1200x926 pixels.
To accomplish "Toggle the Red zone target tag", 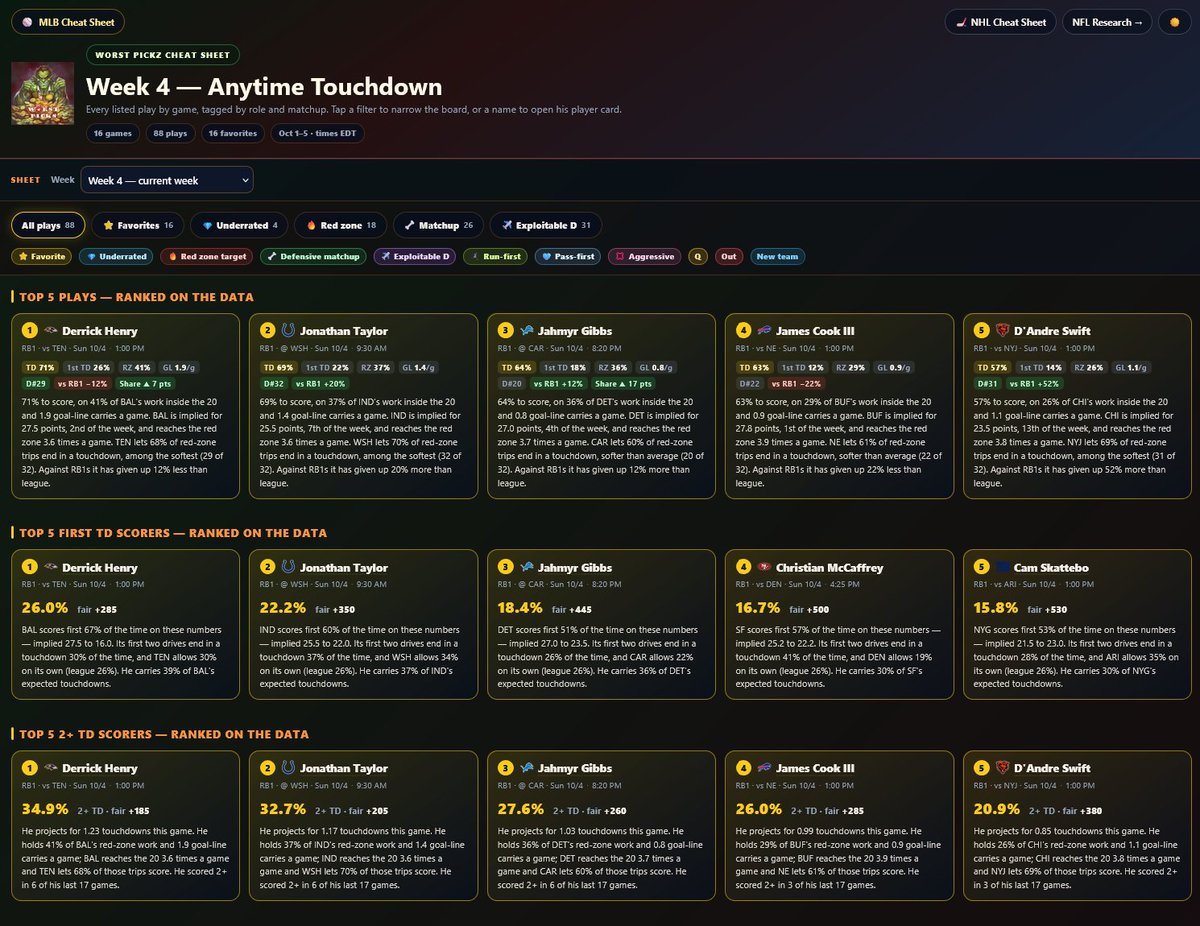I will [x=206, y=256].
